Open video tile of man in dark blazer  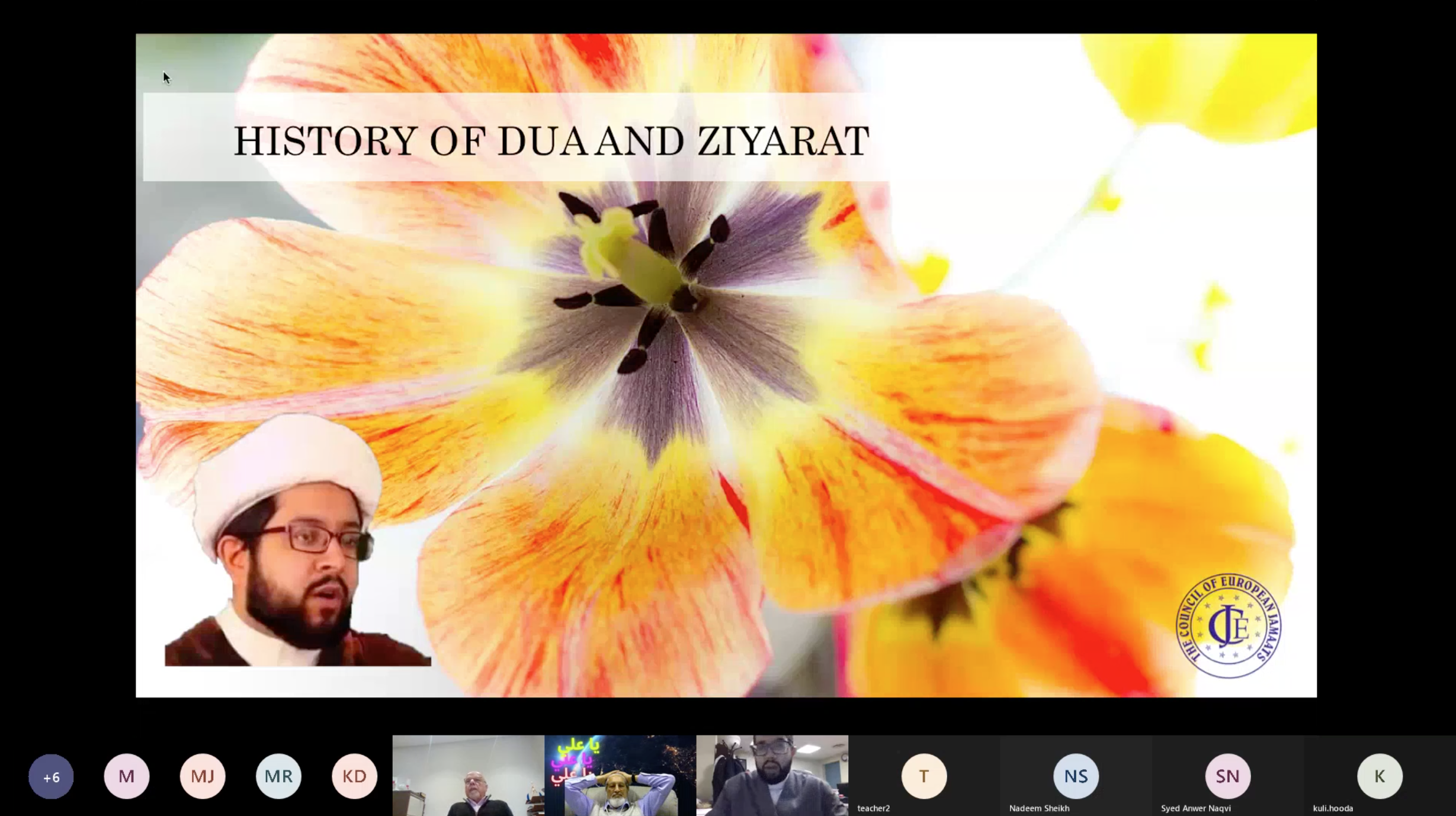pos(468,776)
